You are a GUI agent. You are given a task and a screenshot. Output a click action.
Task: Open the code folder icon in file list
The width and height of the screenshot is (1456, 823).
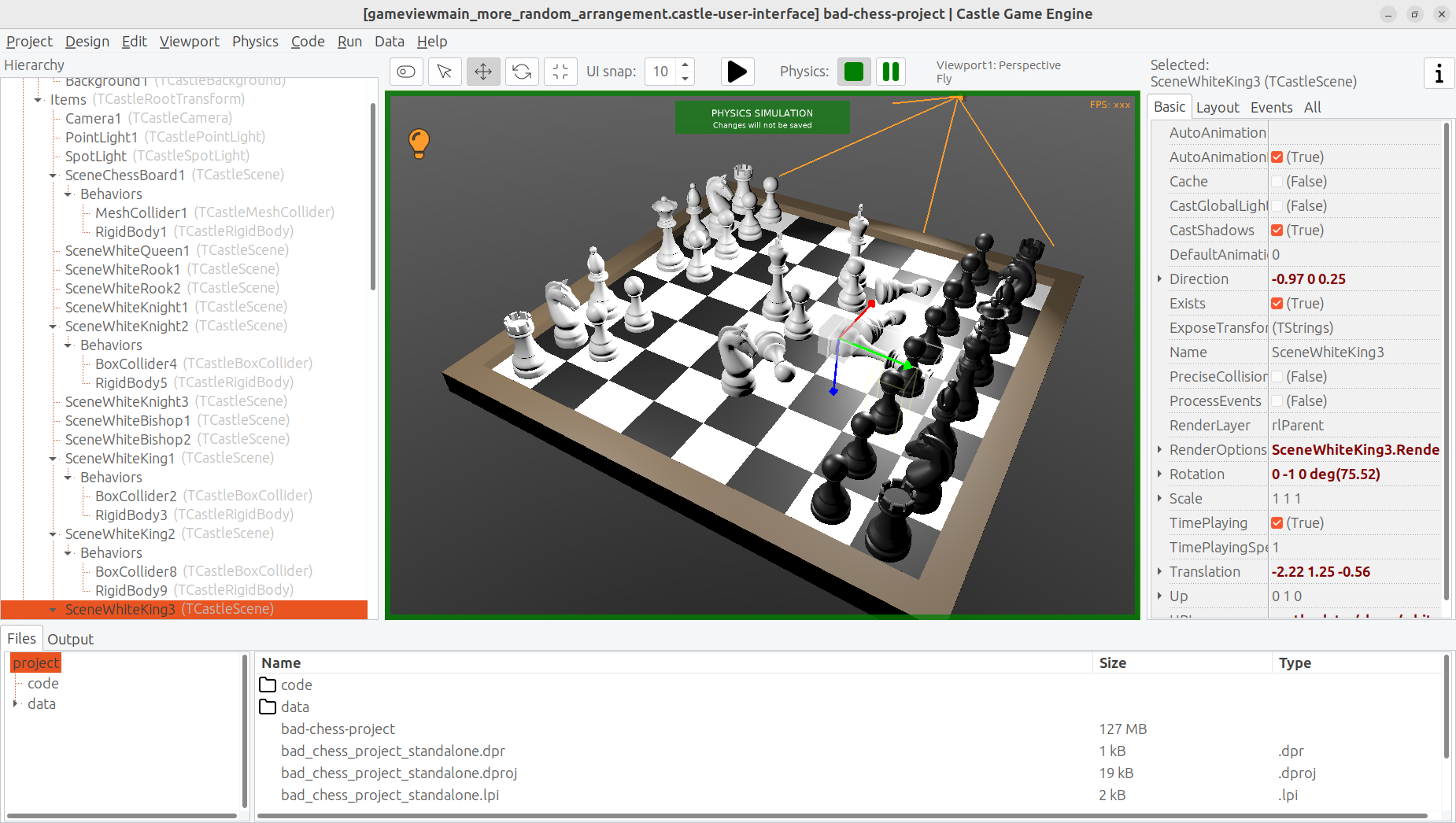(x=268, y=685)
